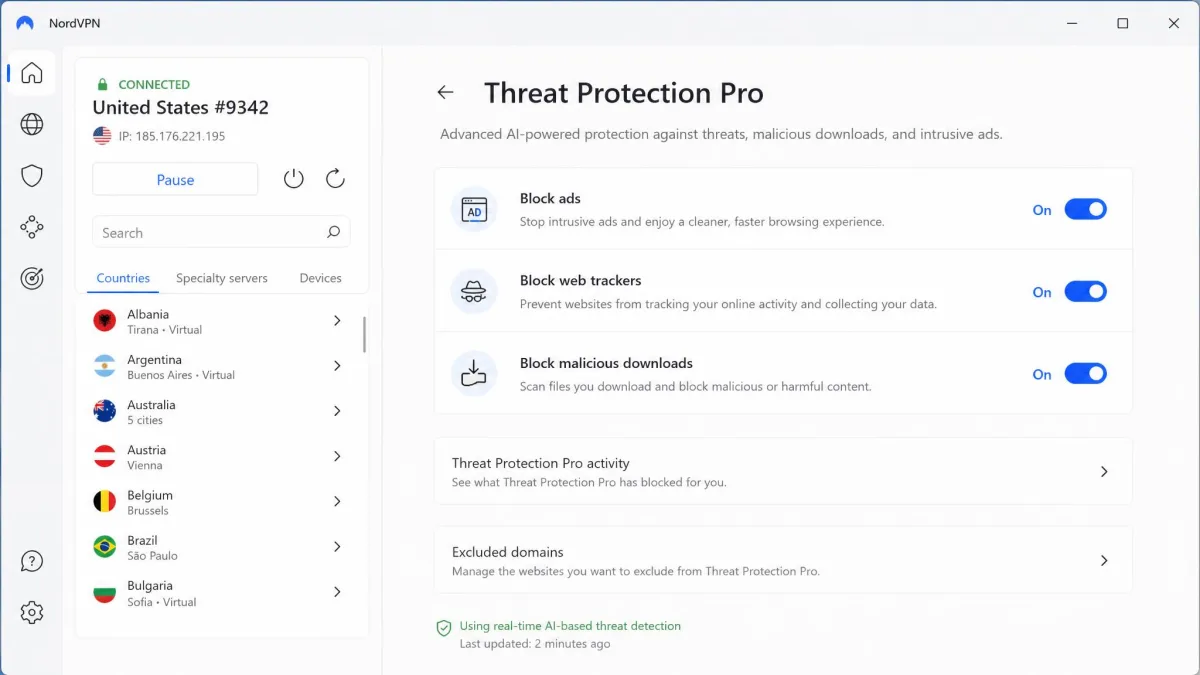This screenshot has width=1200, height=675.
Task: Expand Australia cities chevron
Action: pos(337,411)
